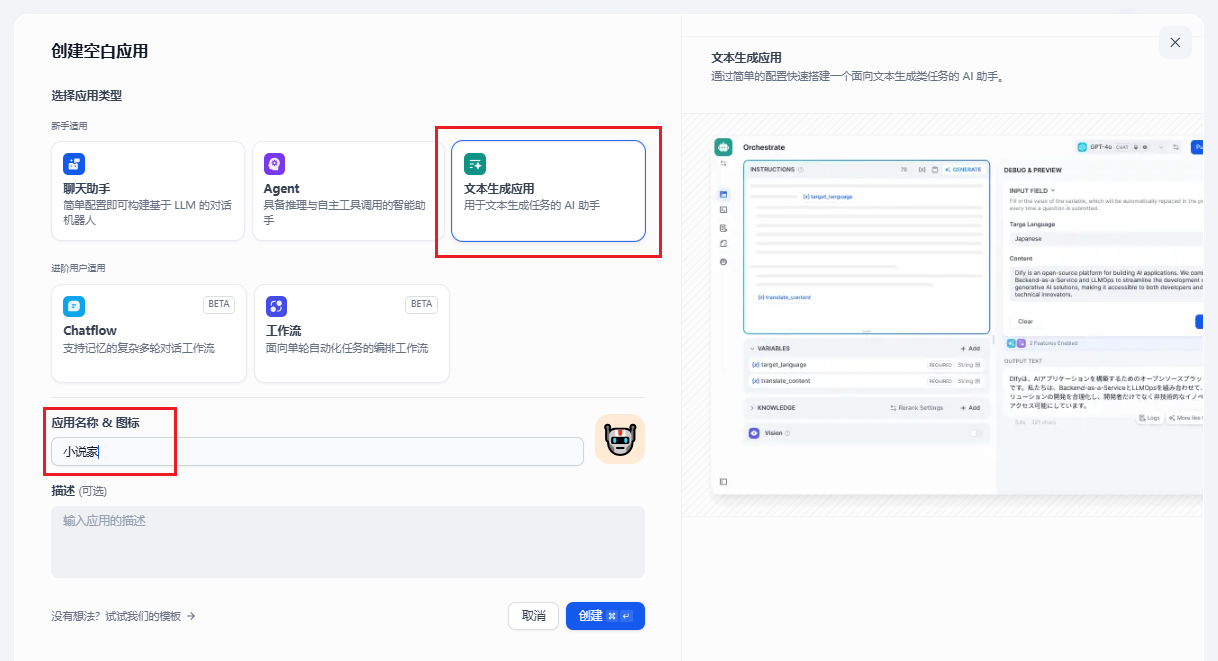Viewport: 1218px width, 661px height.
Task: Select the 文本生成应用 app type card
Action: tap(548, 191)
